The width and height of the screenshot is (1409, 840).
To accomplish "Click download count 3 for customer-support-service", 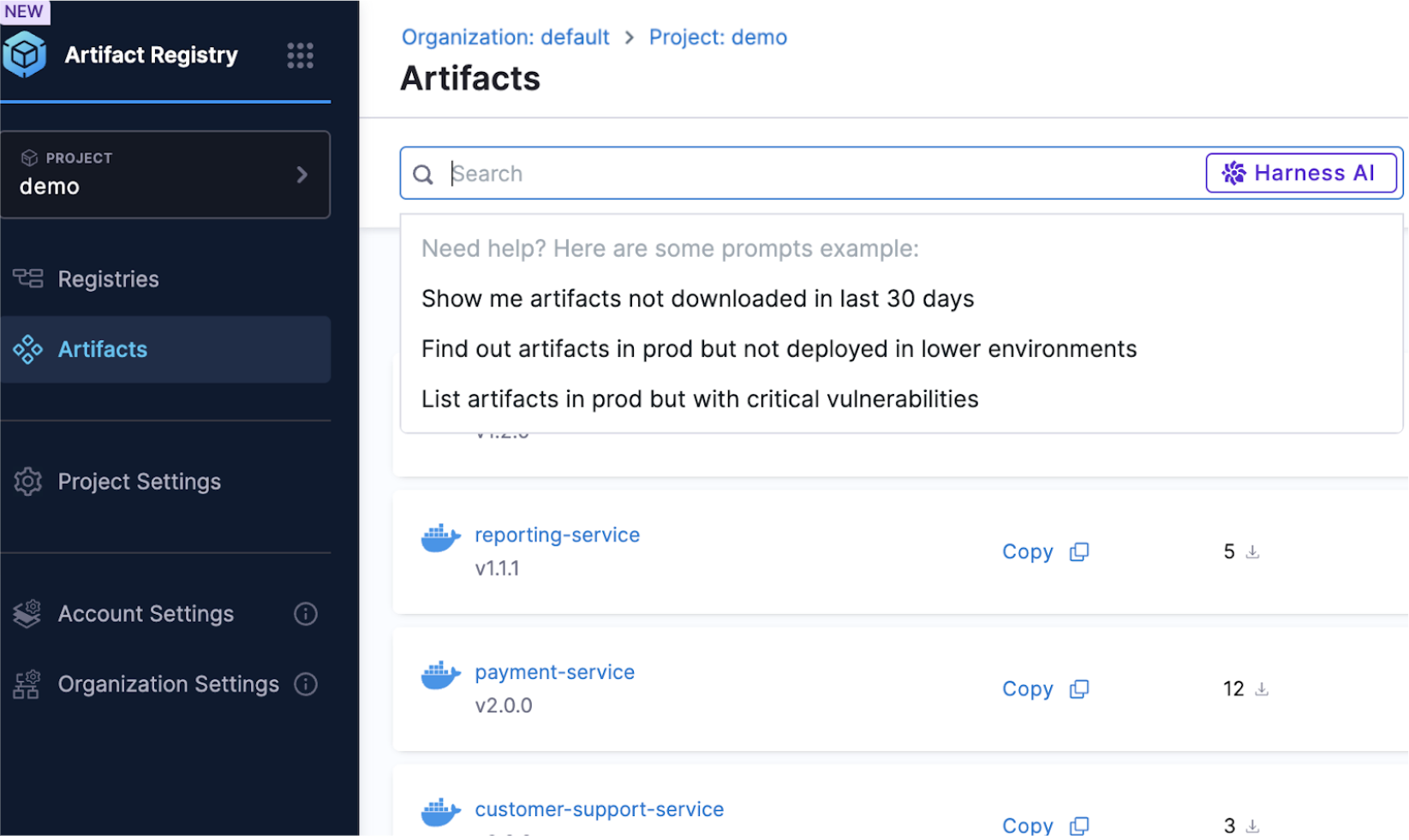I will point(1229,825).
